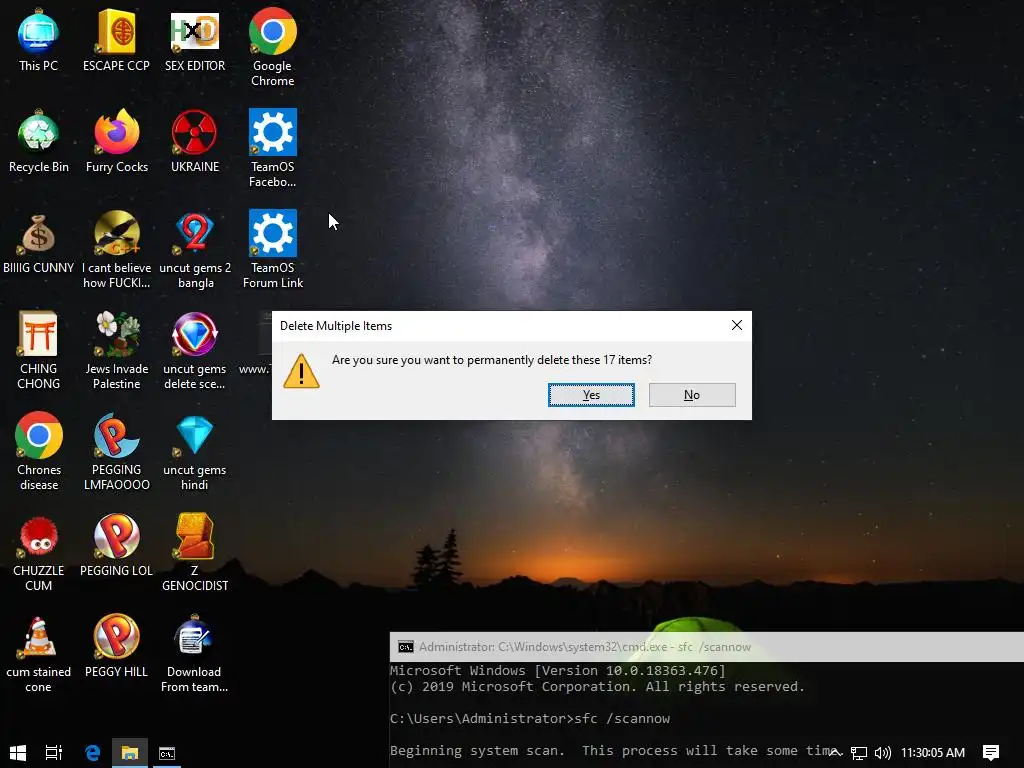The height and width of the screenshot is (768, 1024).
Task: Open the Windows Start menu
Action: coord(18,753)
